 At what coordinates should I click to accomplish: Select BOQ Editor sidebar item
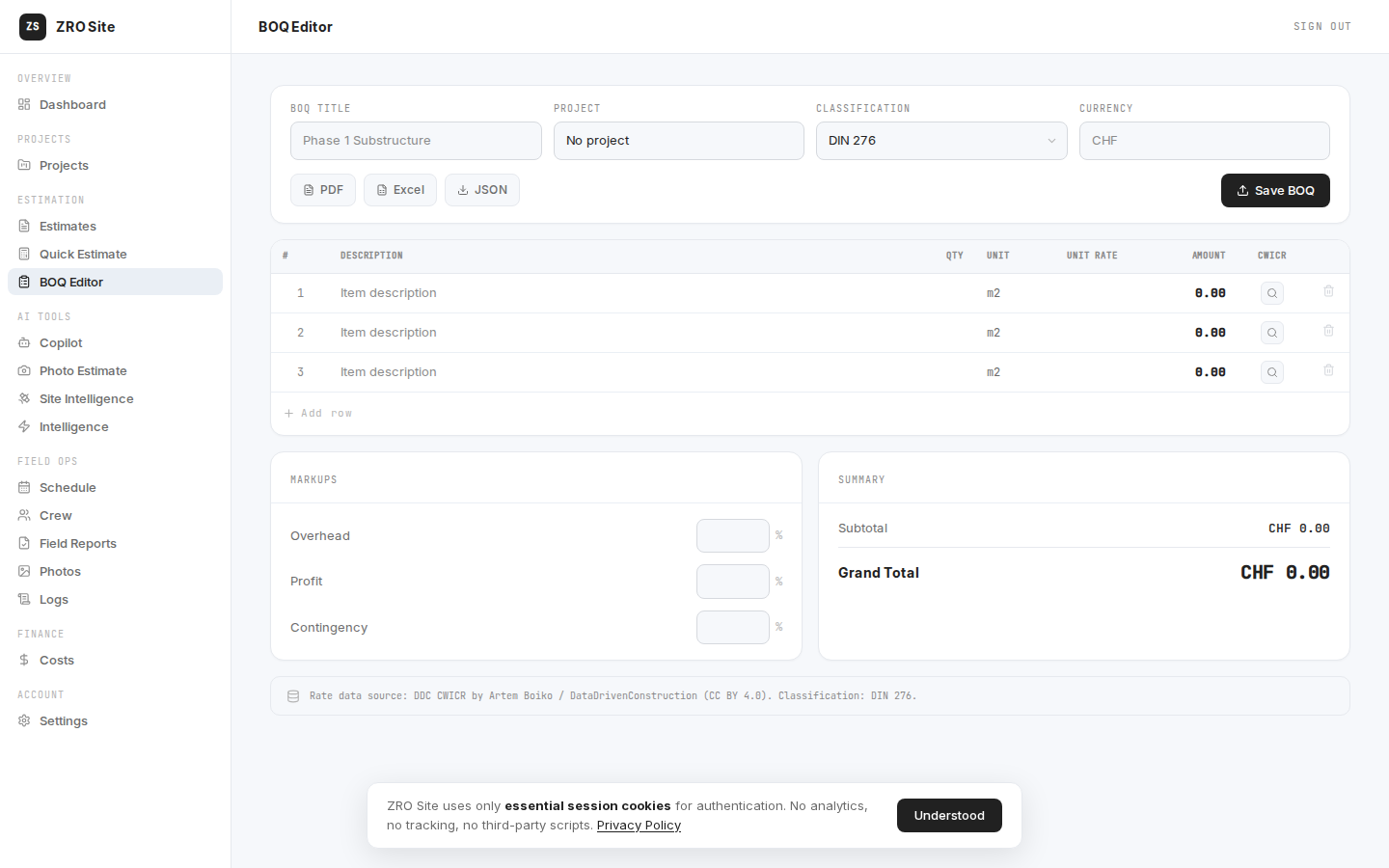[115, 282]
